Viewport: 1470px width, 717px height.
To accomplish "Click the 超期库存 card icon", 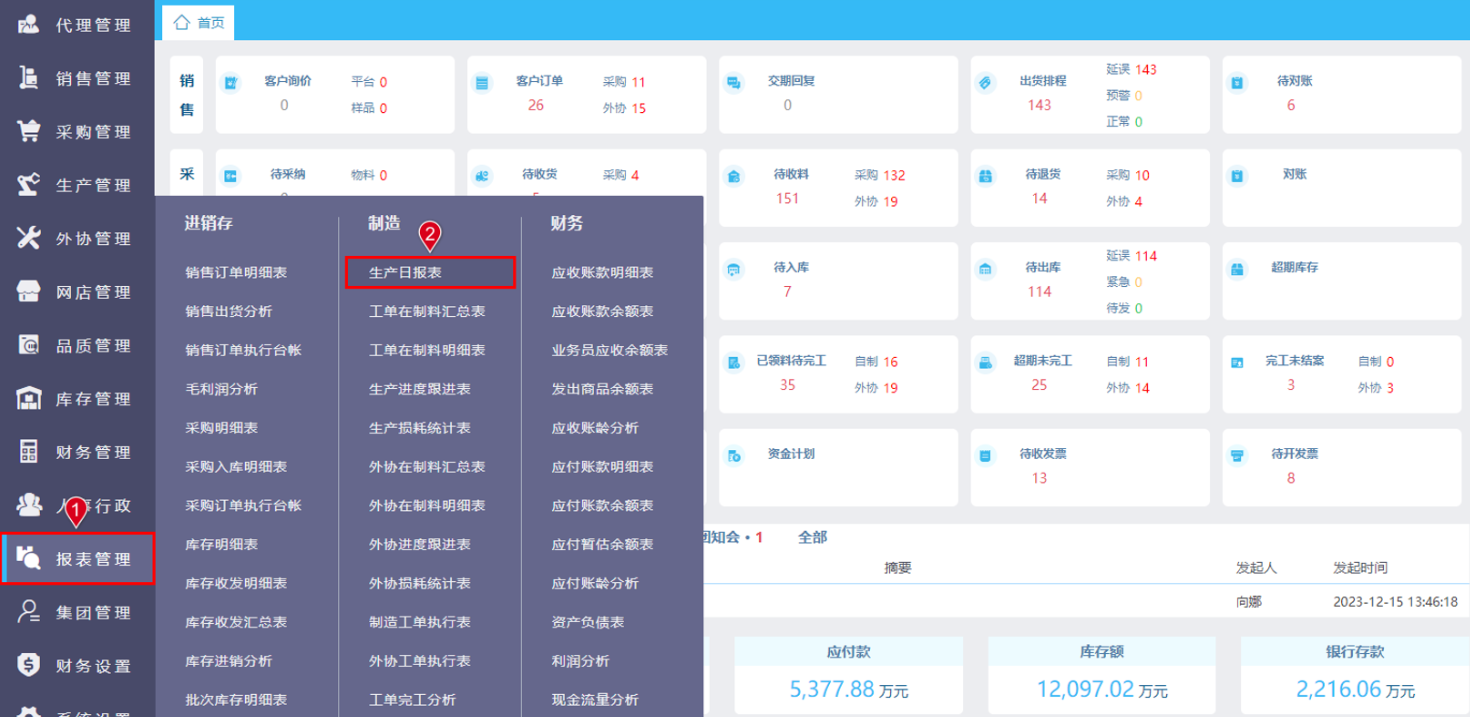I will click(x=1238, y=270).
